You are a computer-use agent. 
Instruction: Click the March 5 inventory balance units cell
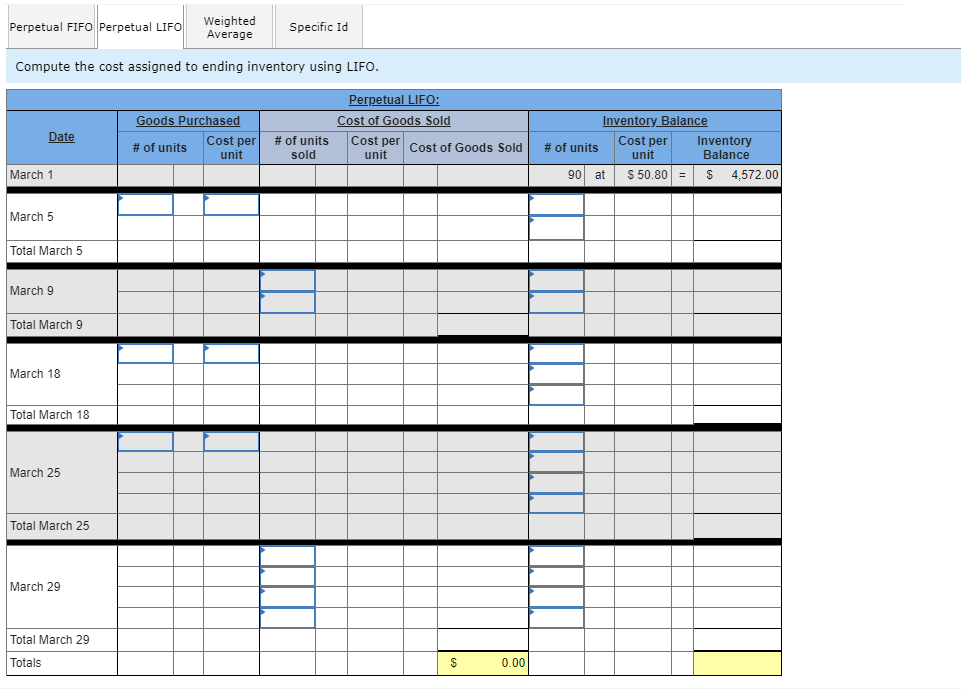[556, 204]
